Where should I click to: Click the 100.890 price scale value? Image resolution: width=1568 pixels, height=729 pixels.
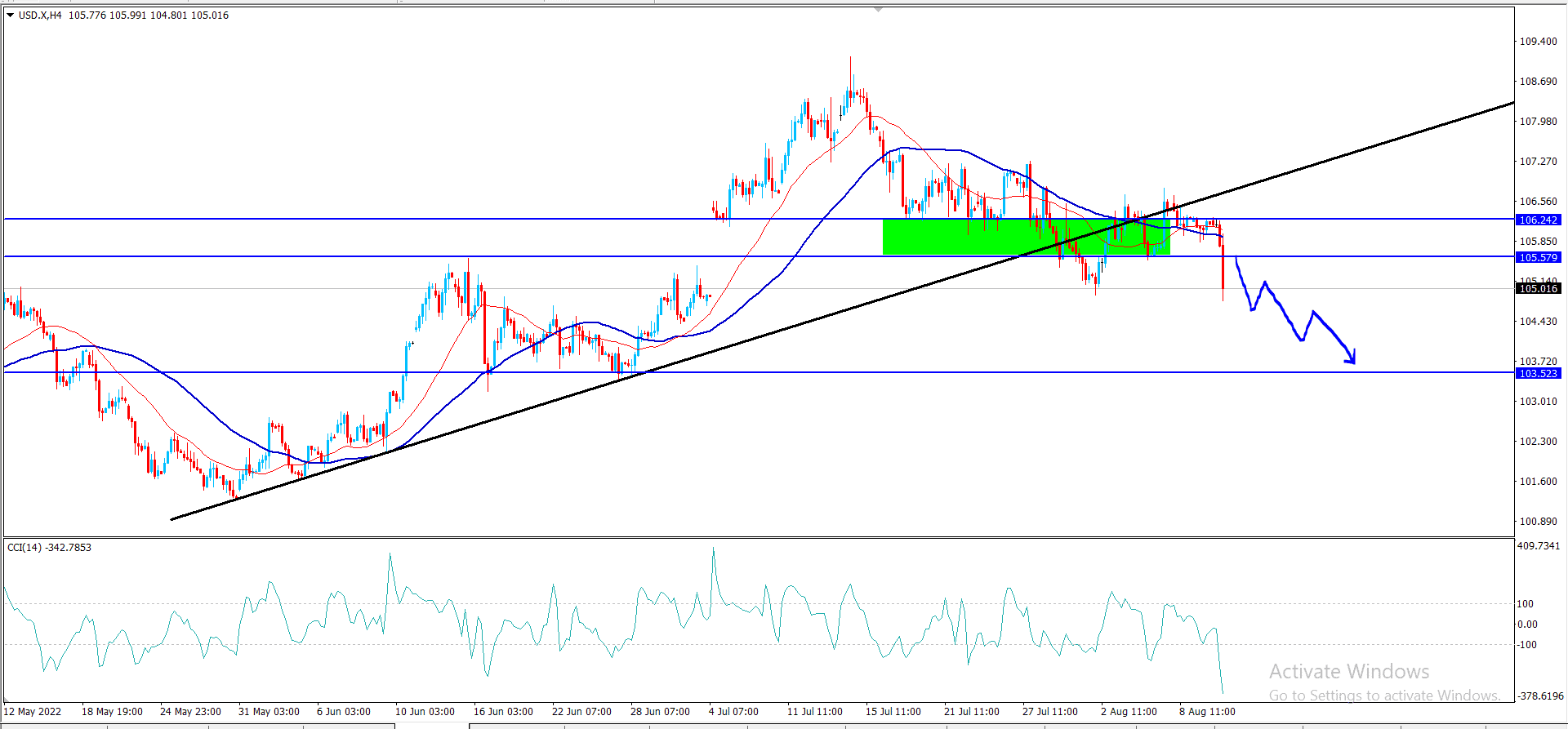tap(1538, 522)
